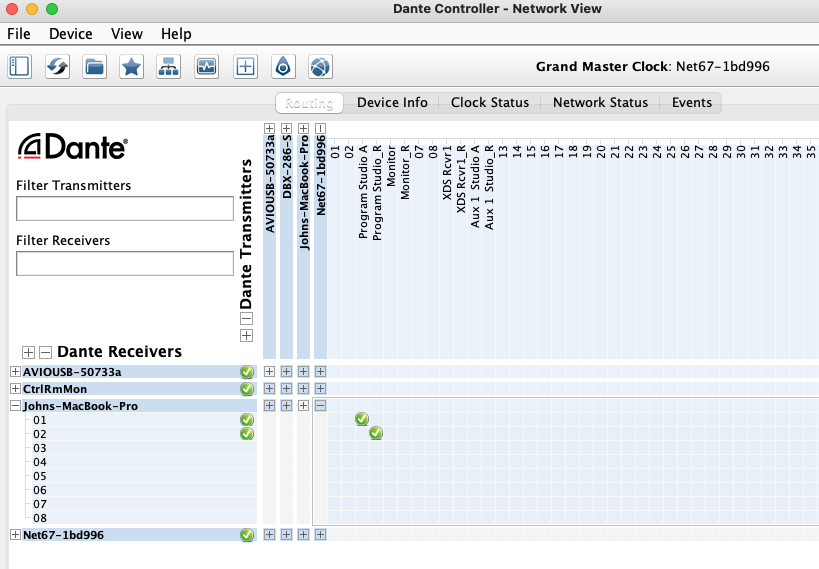This screenshot has height=569, width=819.
Task: Click green status check for AVIOUSB-50733a receiver
Action: (247, 372)
